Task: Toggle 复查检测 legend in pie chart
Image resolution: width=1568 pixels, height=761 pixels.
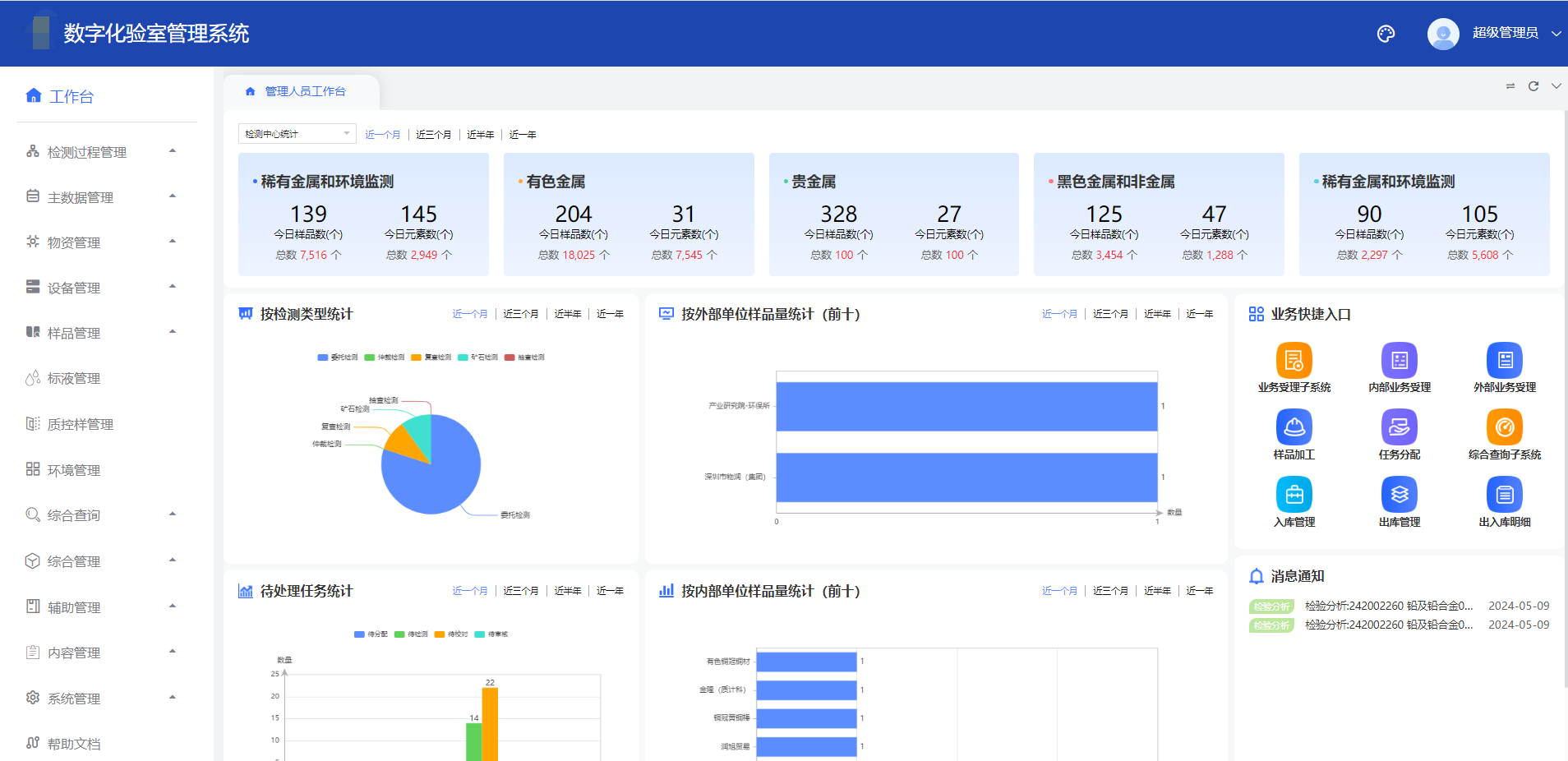Action: coord(431,357)
